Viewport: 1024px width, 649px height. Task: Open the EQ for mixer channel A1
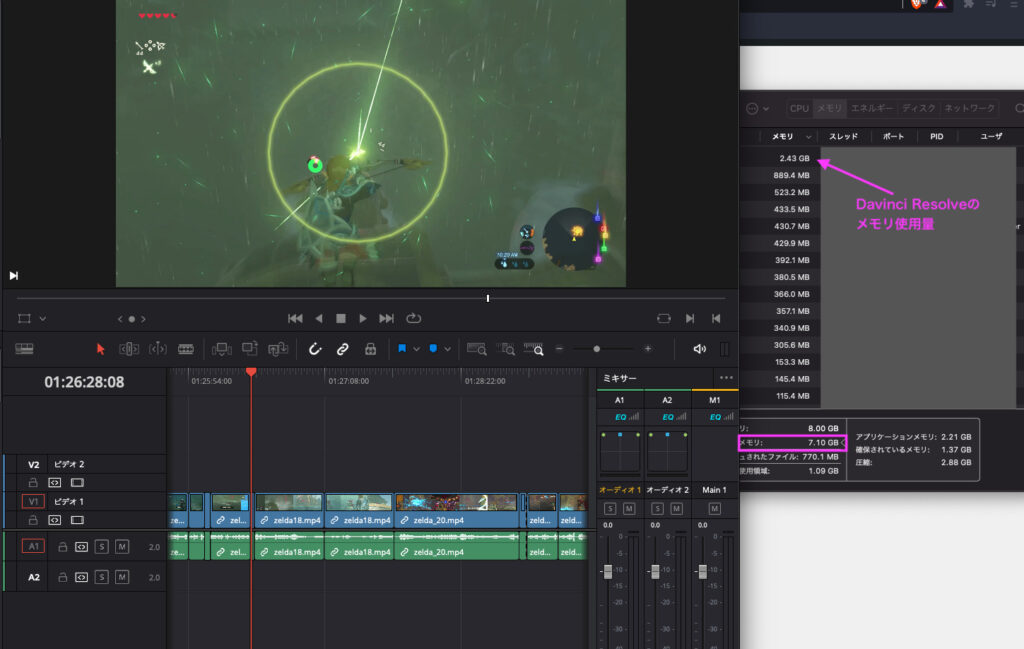[620, 417]
